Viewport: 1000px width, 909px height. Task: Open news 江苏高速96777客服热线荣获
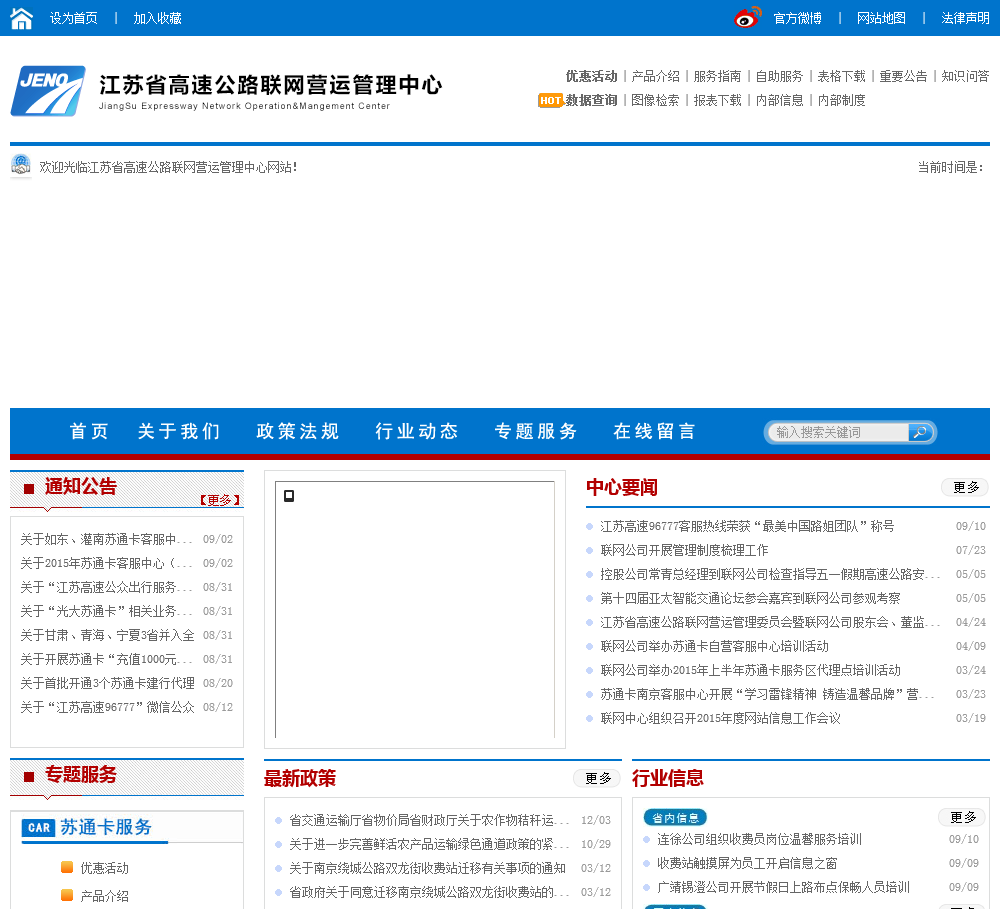(747, 526)
